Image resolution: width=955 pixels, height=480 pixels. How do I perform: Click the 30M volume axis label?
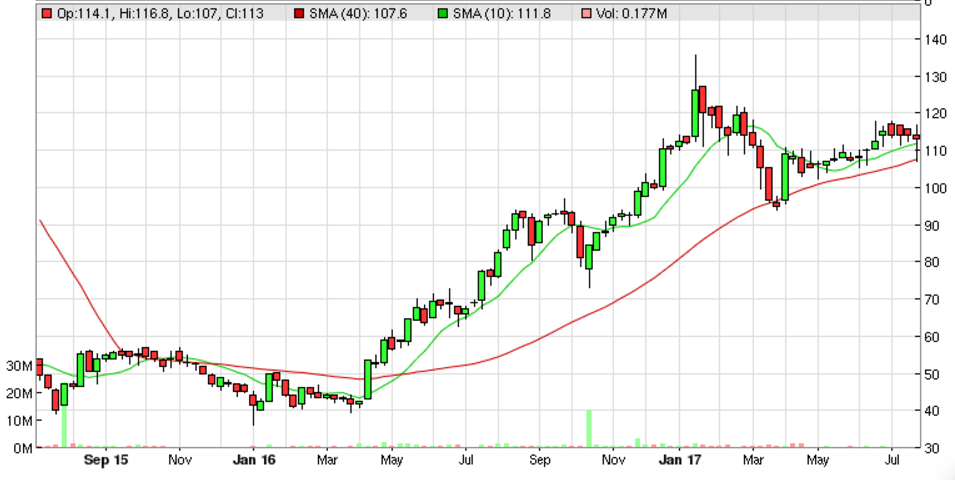19,366
